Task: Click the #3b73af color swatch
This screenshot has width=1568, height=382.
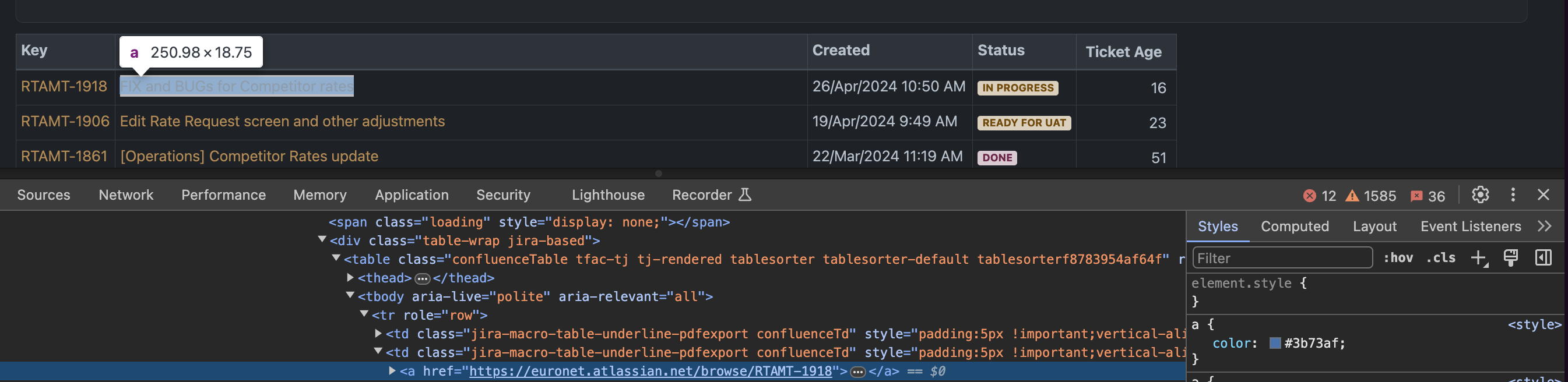Action: (1275, 343)
